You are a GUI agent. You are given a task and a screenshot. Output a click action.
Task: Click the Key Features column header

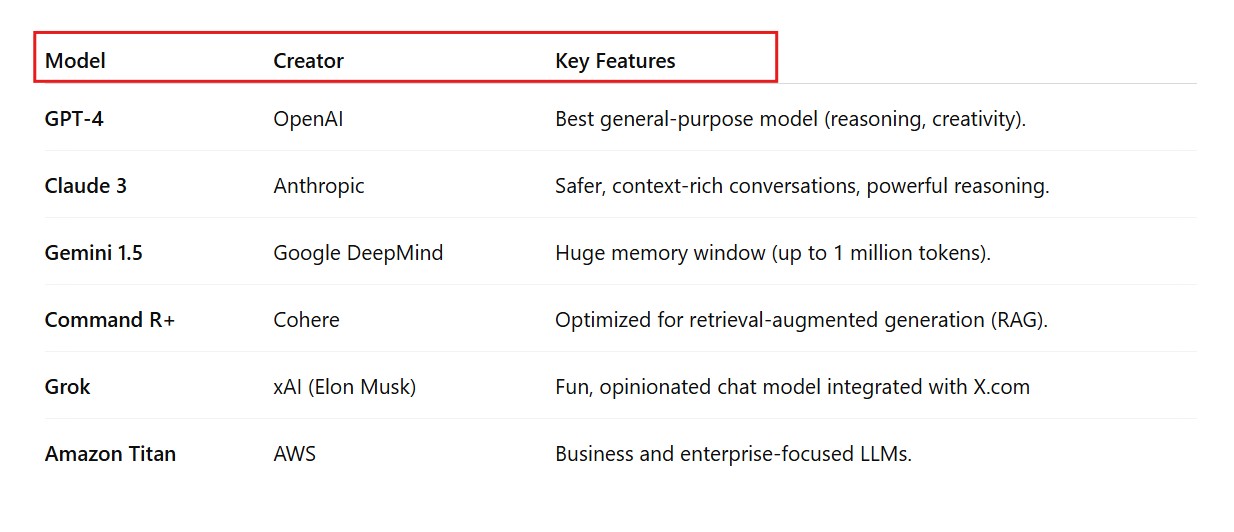pyautogui.click(x=615, y=61)
